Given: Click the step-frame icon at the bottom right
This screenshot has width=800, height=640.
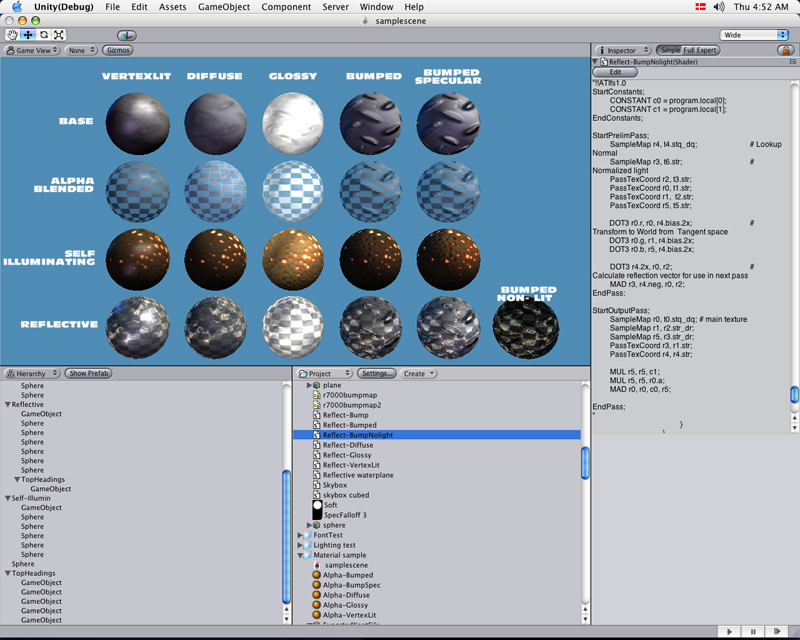Looking at the screenshot, I should (777, 631).
